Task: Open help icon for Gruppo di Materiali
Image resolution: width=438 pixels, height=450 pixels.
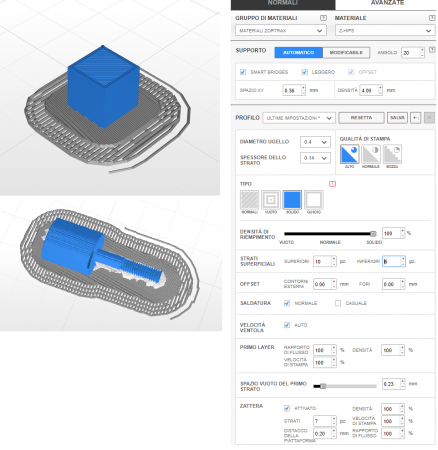Action: [323, 18]
